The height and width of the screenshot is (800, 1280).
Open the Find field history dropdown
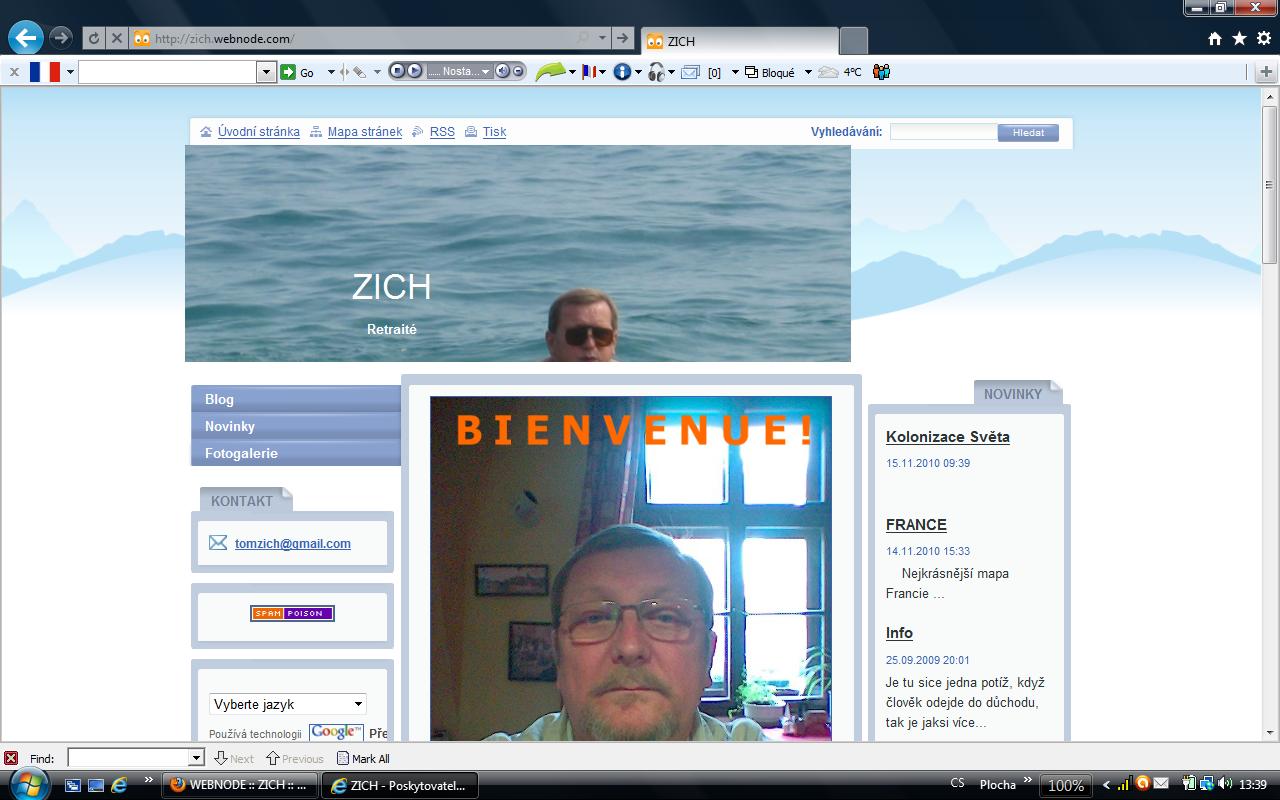pos(196,758)
